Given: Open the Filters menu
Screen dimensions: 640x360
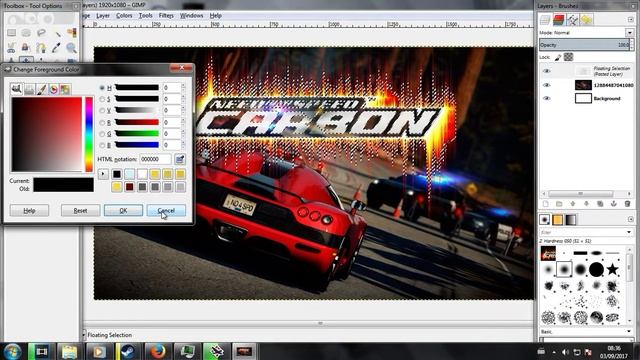Looking at the screenshot, I should [166, 16].
